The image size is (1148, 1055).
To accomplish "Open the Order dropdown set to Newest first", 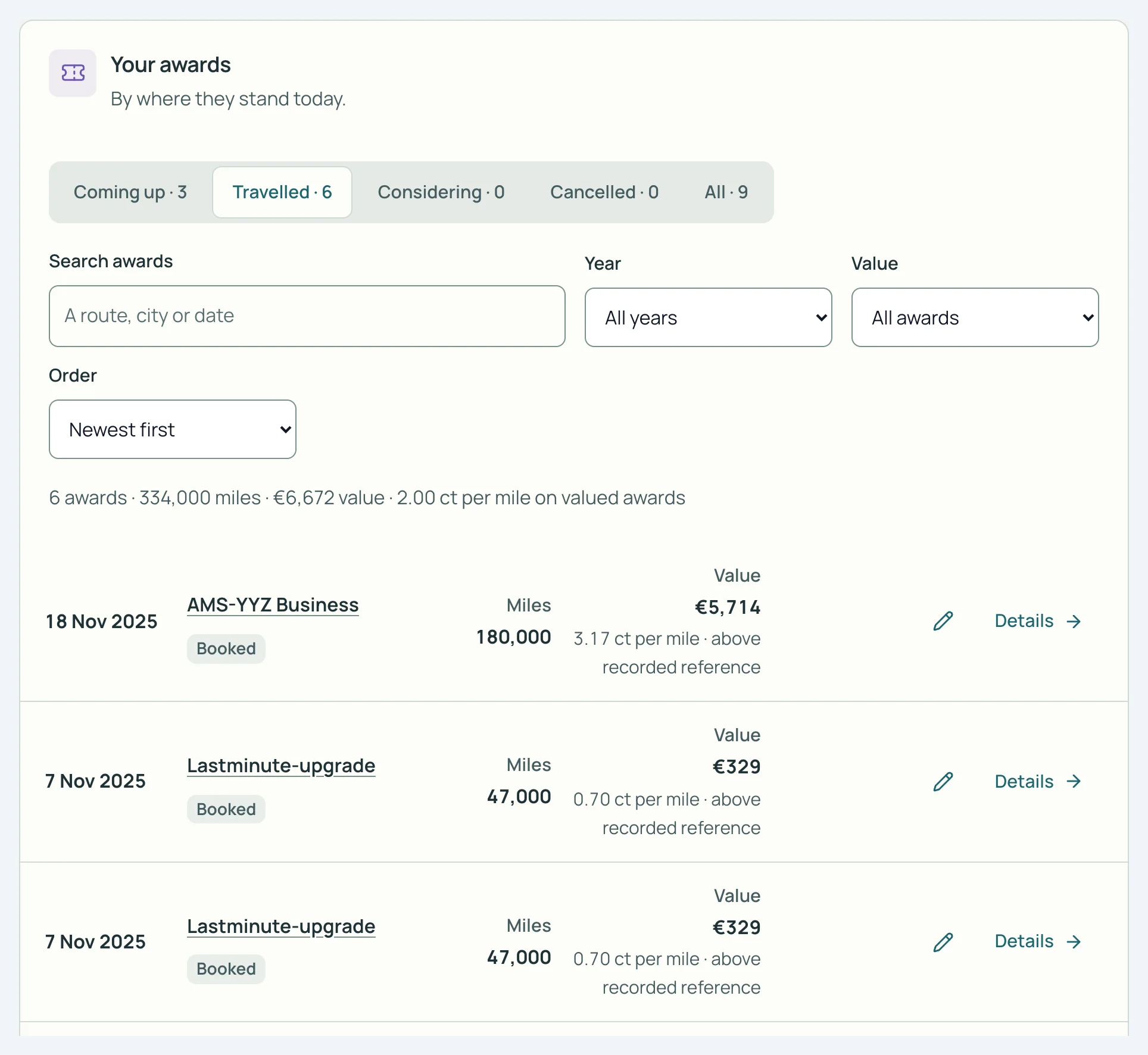I will point(173,429).
